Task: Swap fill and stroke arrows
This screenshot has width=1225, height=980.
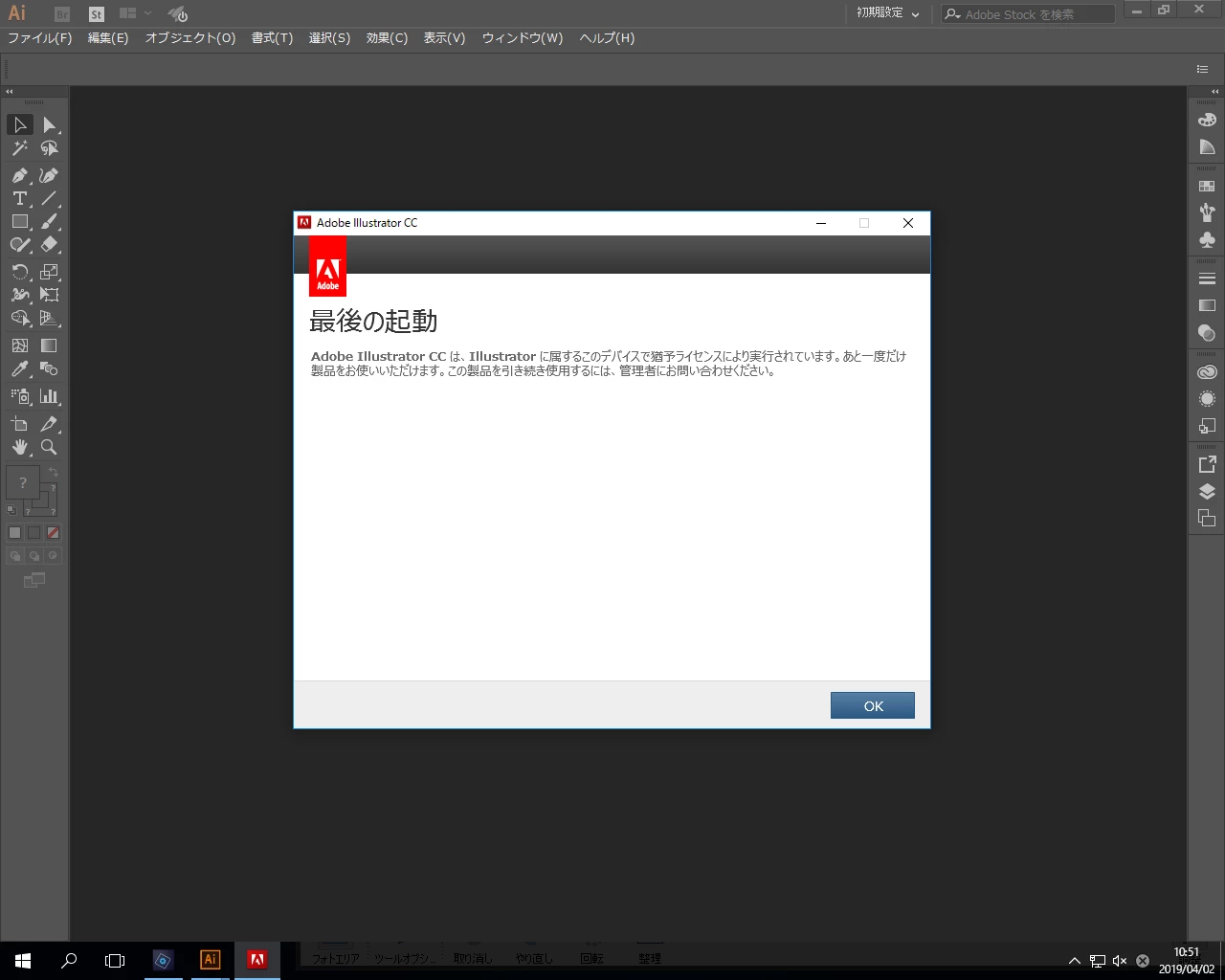Action: click(x=54, y=472)
